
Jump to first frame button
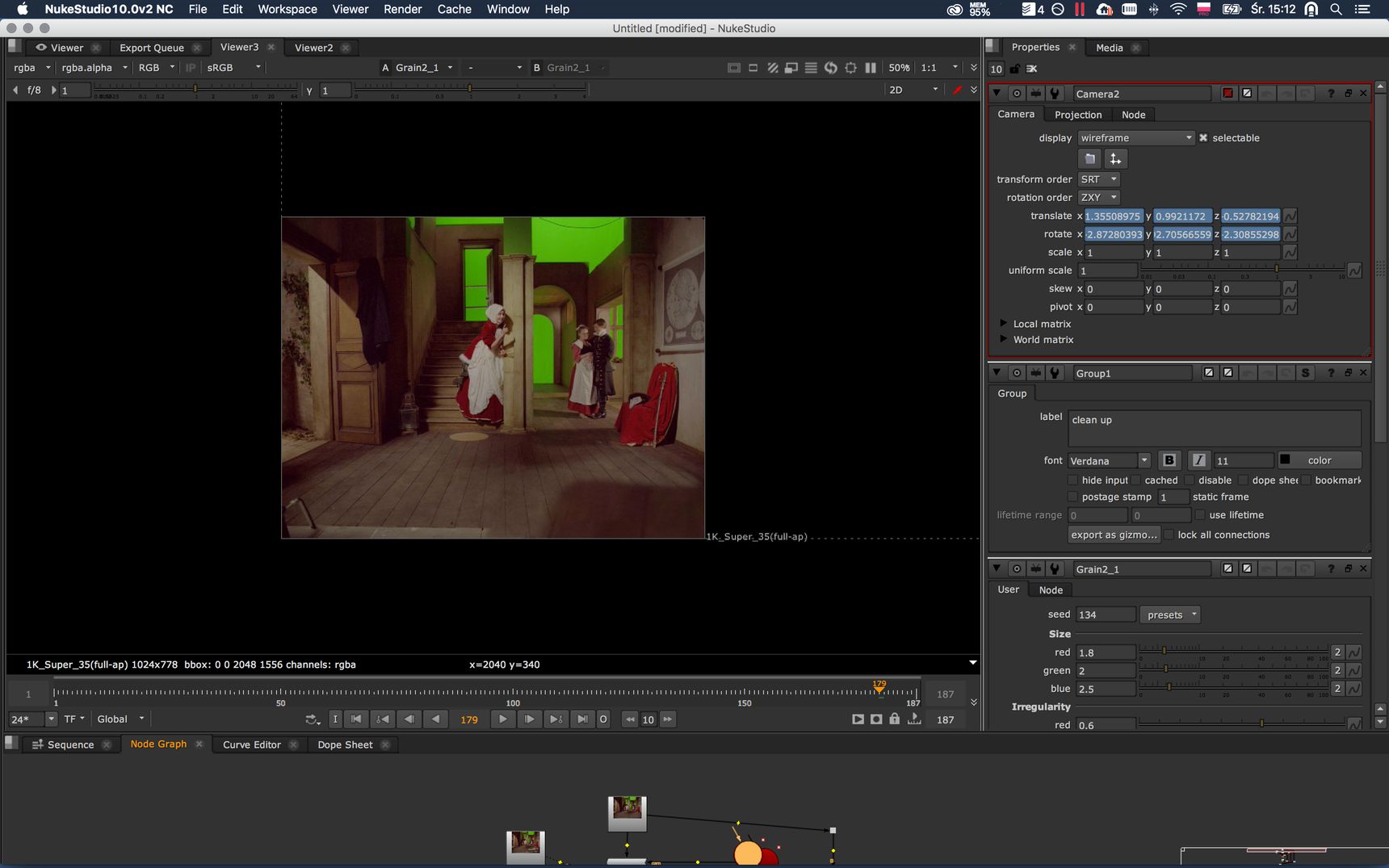click(x=356, y=719)
